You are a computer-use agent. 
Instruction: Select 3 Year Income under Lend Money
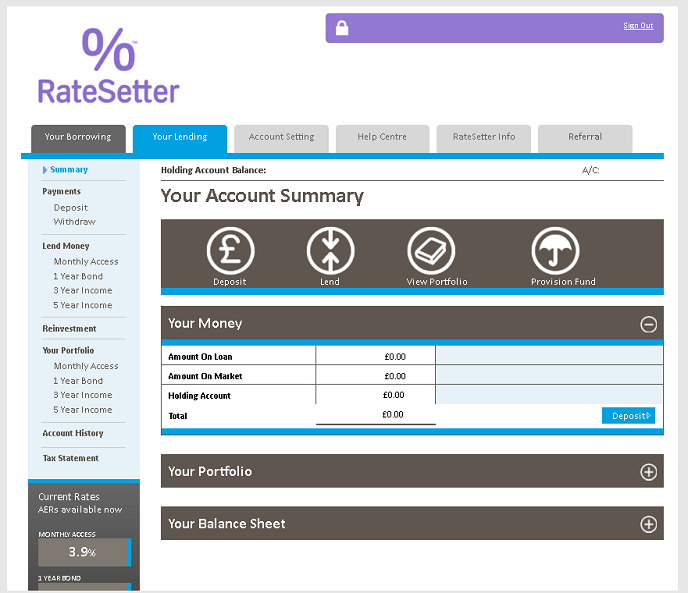click(83, 291)
